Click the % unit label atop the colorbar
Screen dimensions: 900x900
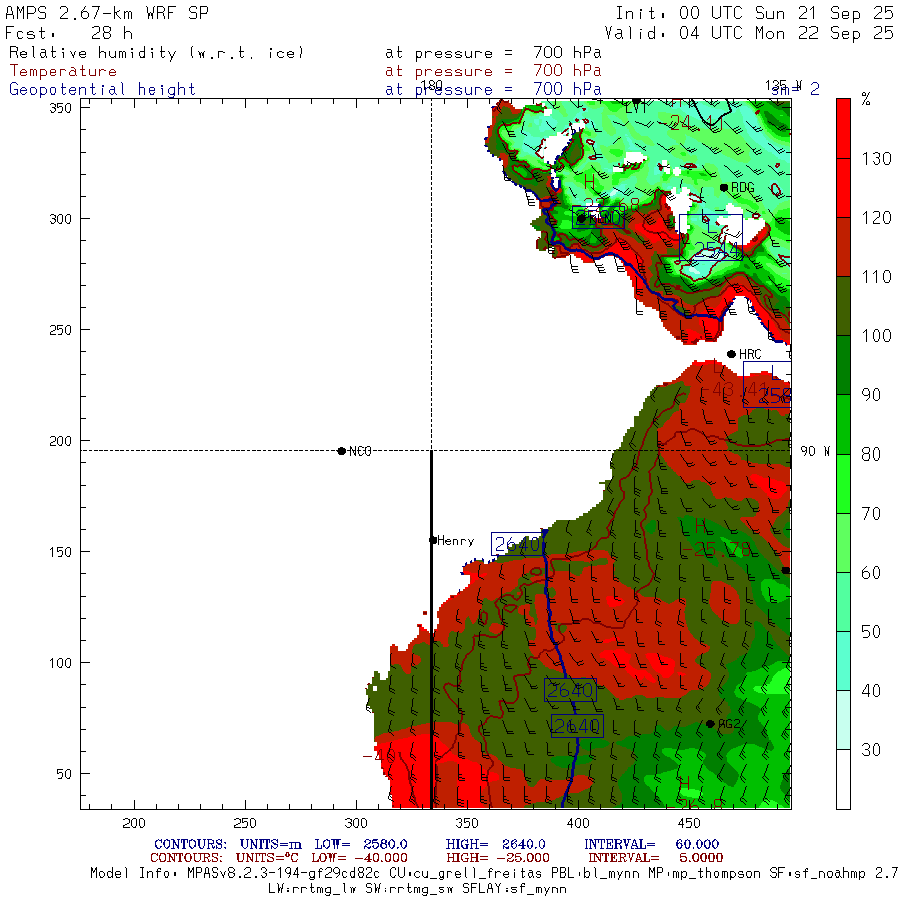click(x=866, y=99)
